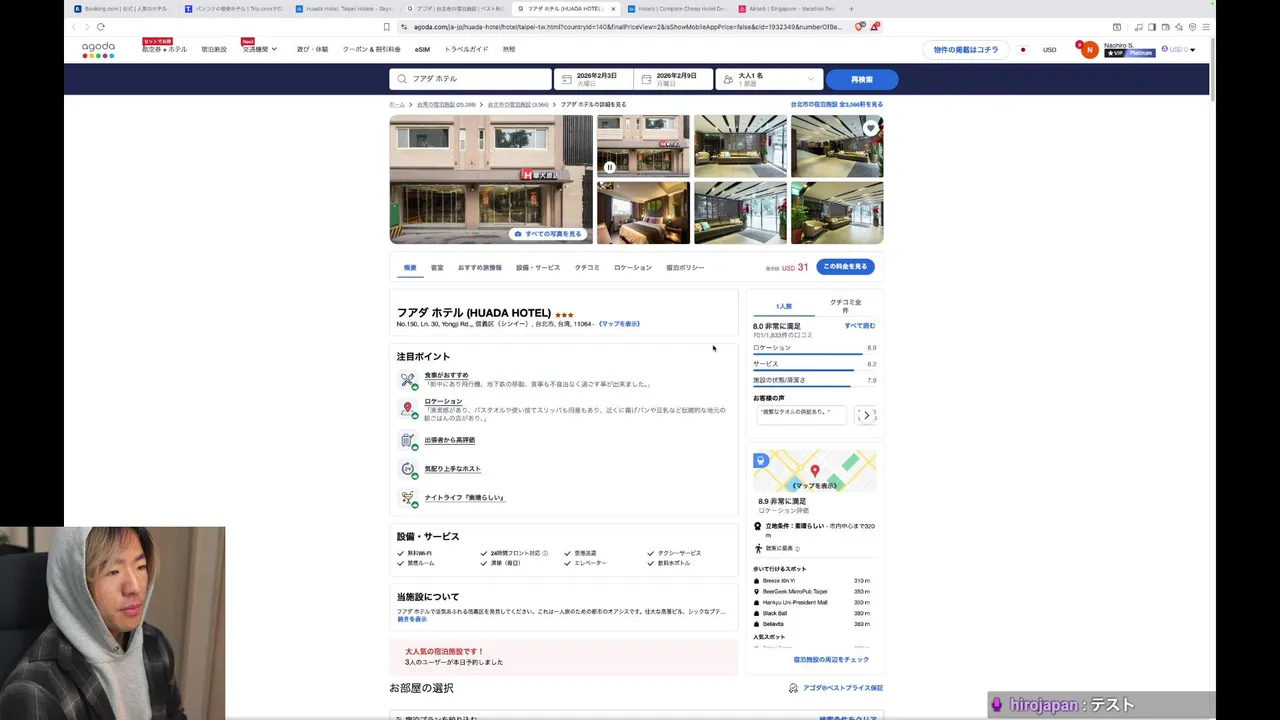Image resolution: width=1280 pixels, height=720 pixels.
Task: Open the Trip.com browser tab
Action: (233, 8)
